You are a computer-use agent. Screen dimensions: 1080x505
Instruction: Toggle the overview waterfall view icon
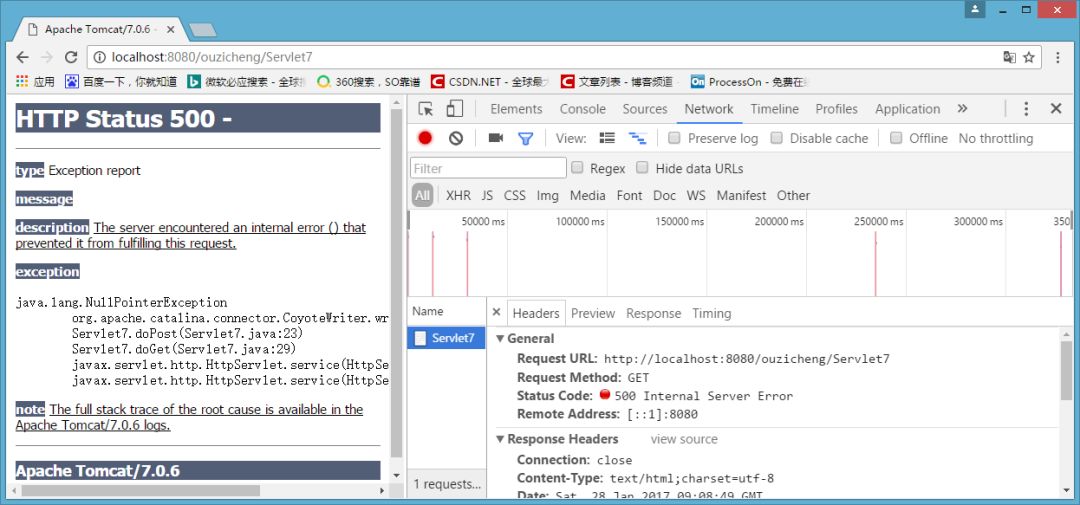pyautogui.click(x=637, y=138)
